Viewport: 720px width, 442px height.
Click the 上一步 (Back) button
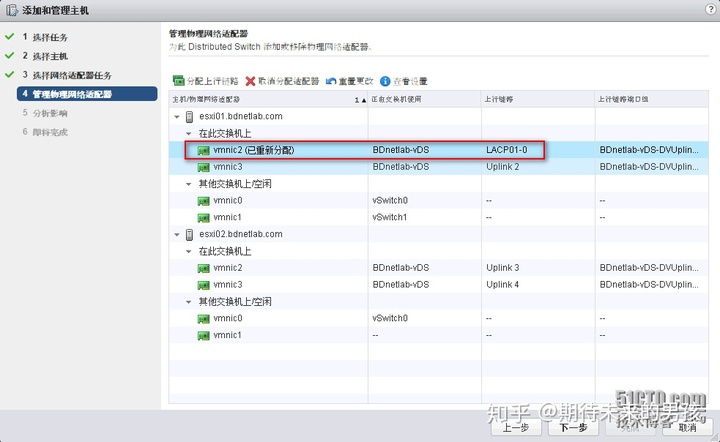(516, 428)
